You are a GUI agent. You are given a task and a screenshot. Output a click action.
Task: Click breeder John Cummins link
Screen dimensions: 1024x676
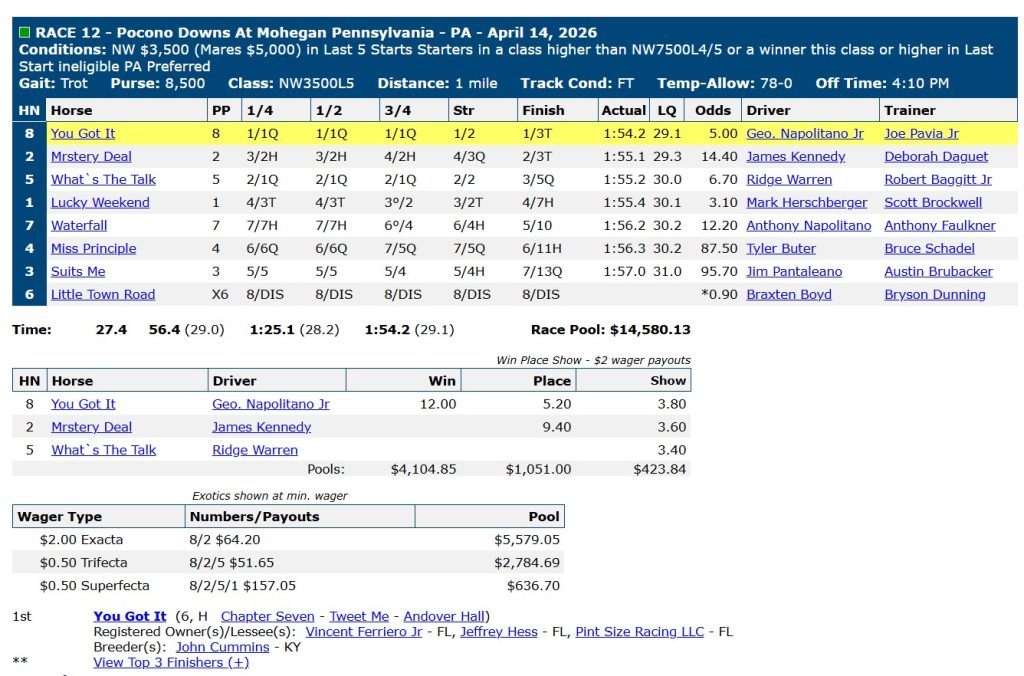point(222,646)
